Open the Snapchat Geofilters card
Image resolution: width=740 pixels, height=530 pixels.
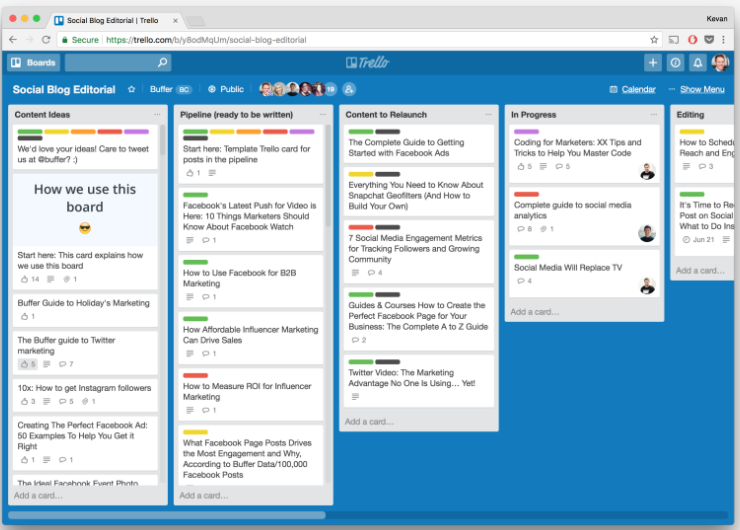pyautogui.click(x=419, y=192)
